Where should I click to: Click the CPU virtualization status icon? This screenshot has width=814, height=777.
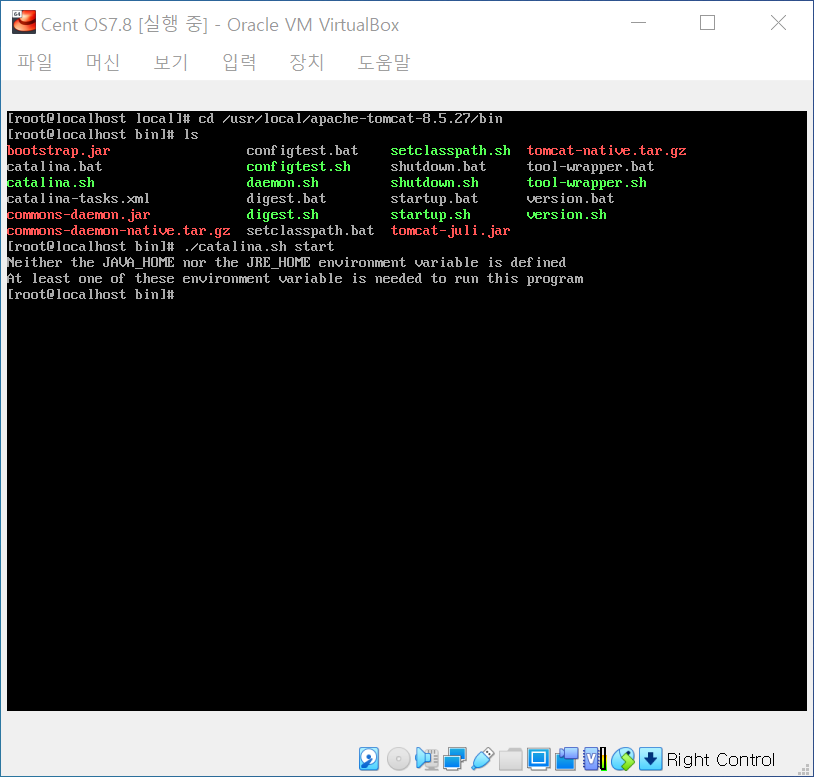[x=595, y=759]
